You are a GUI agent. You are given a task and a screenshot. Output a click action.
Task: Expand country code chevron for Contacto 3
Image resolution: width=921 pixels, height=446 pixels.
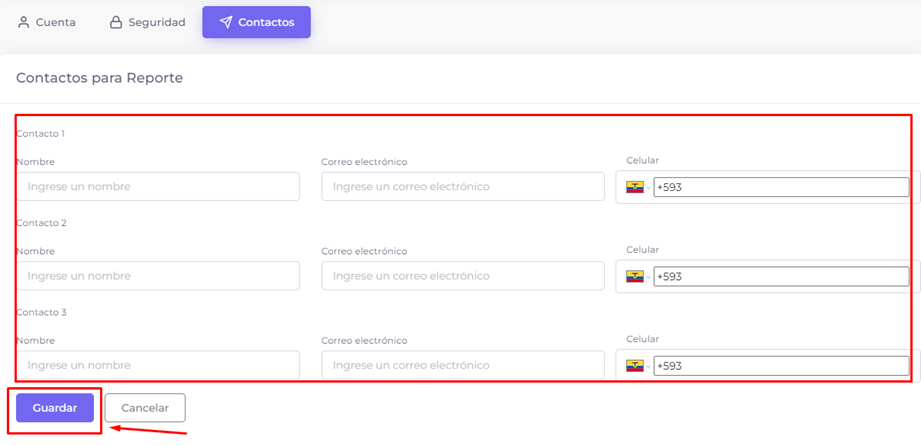(x=648, y=367)
